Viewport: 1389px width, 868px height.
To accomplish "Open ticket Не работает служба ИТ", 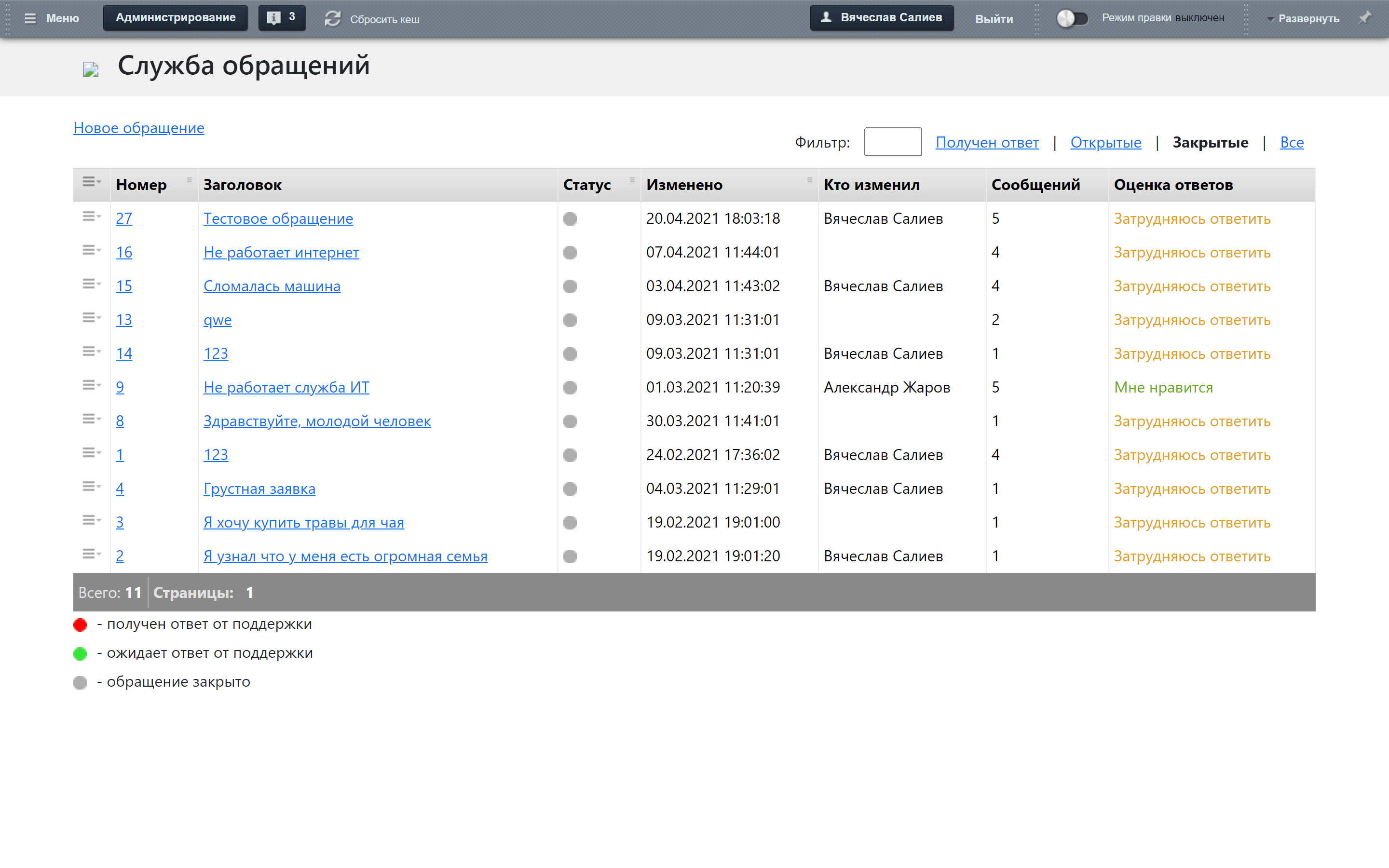I will coord(286,388).
